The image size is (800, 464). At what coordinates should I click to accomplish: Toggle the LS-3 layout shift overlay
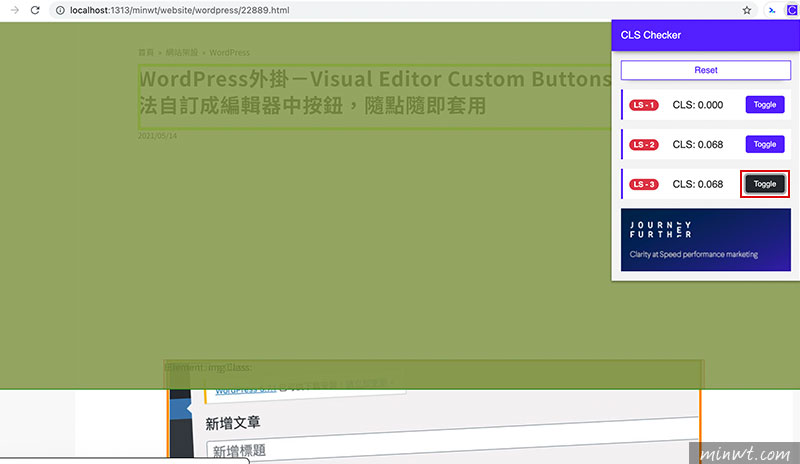click(765, 184)
